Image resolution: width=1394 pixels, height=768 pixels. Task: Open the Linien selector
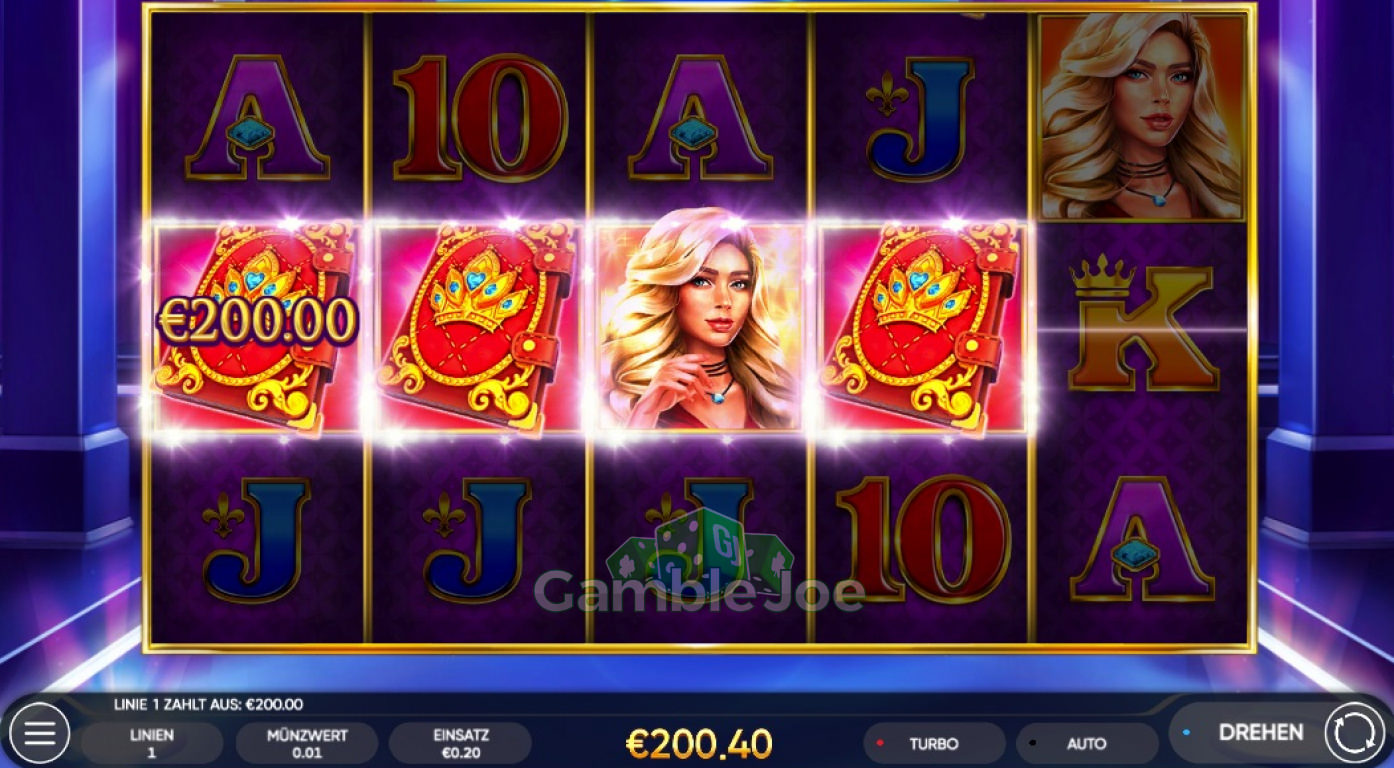click(x=152, y=744)
